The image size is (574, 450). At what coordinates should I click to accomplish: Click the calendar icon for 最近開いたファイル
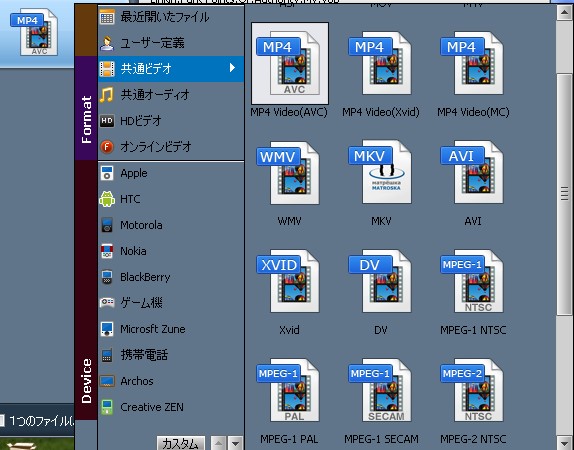[x=107, y=17]
